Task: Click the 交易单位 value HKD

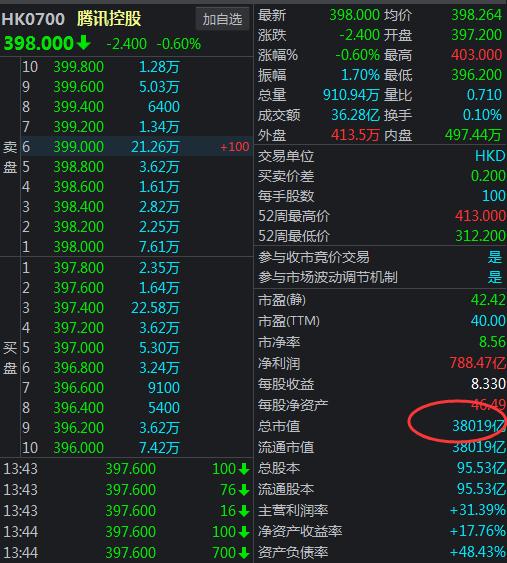Action: point(490,156)
